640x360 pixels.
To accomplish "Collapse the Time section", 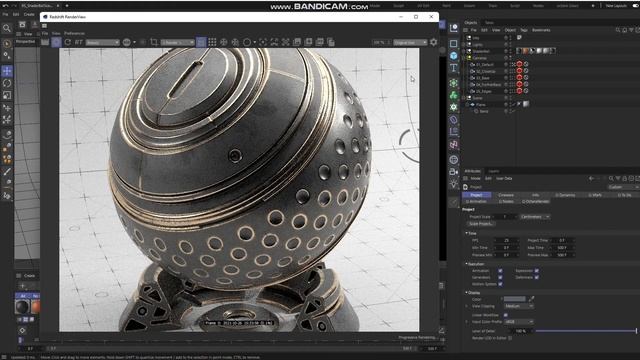I will (x=467, y=233).
